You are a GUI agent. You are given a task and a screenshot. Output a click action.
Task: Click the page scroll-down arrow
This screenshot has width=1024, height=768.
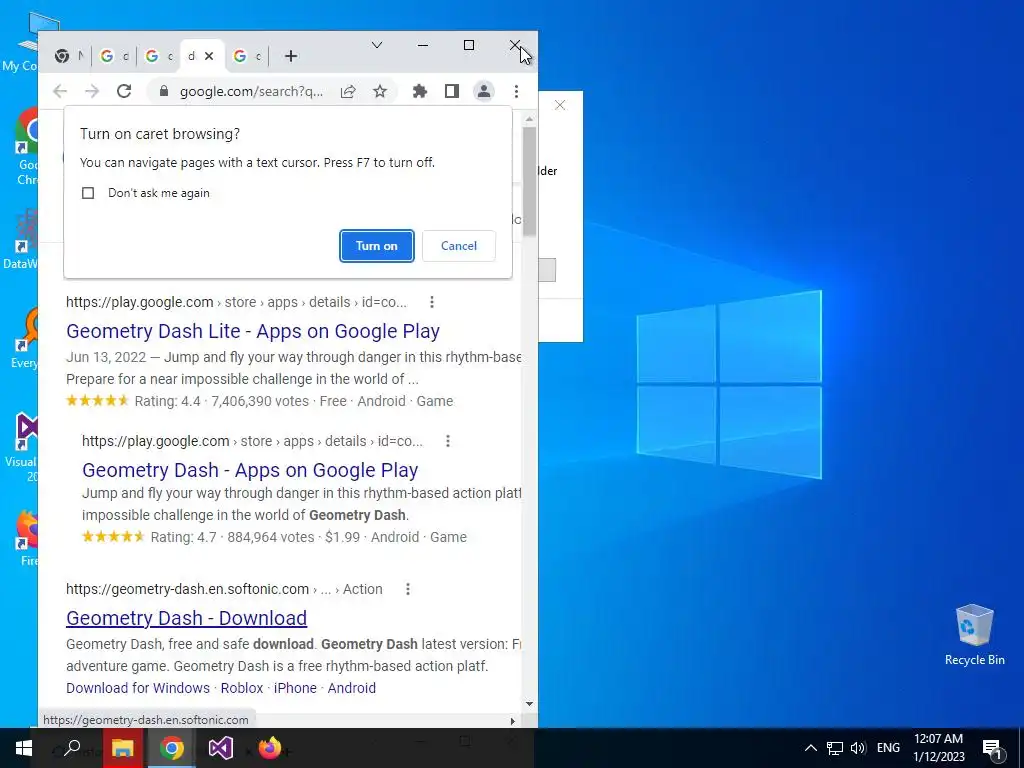[529, 704]
